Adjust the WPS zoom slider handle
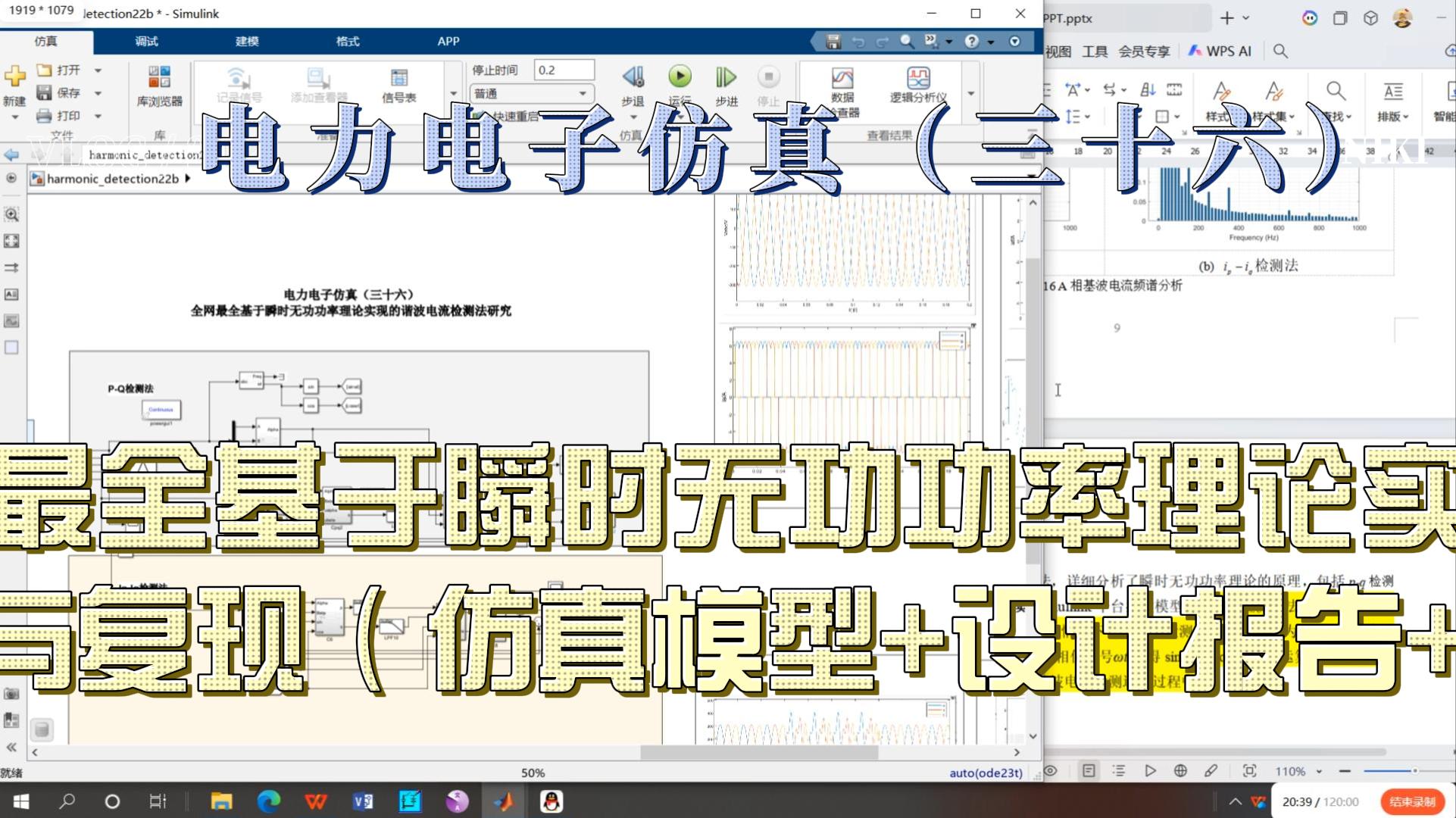 click(x=1414, y=771)
